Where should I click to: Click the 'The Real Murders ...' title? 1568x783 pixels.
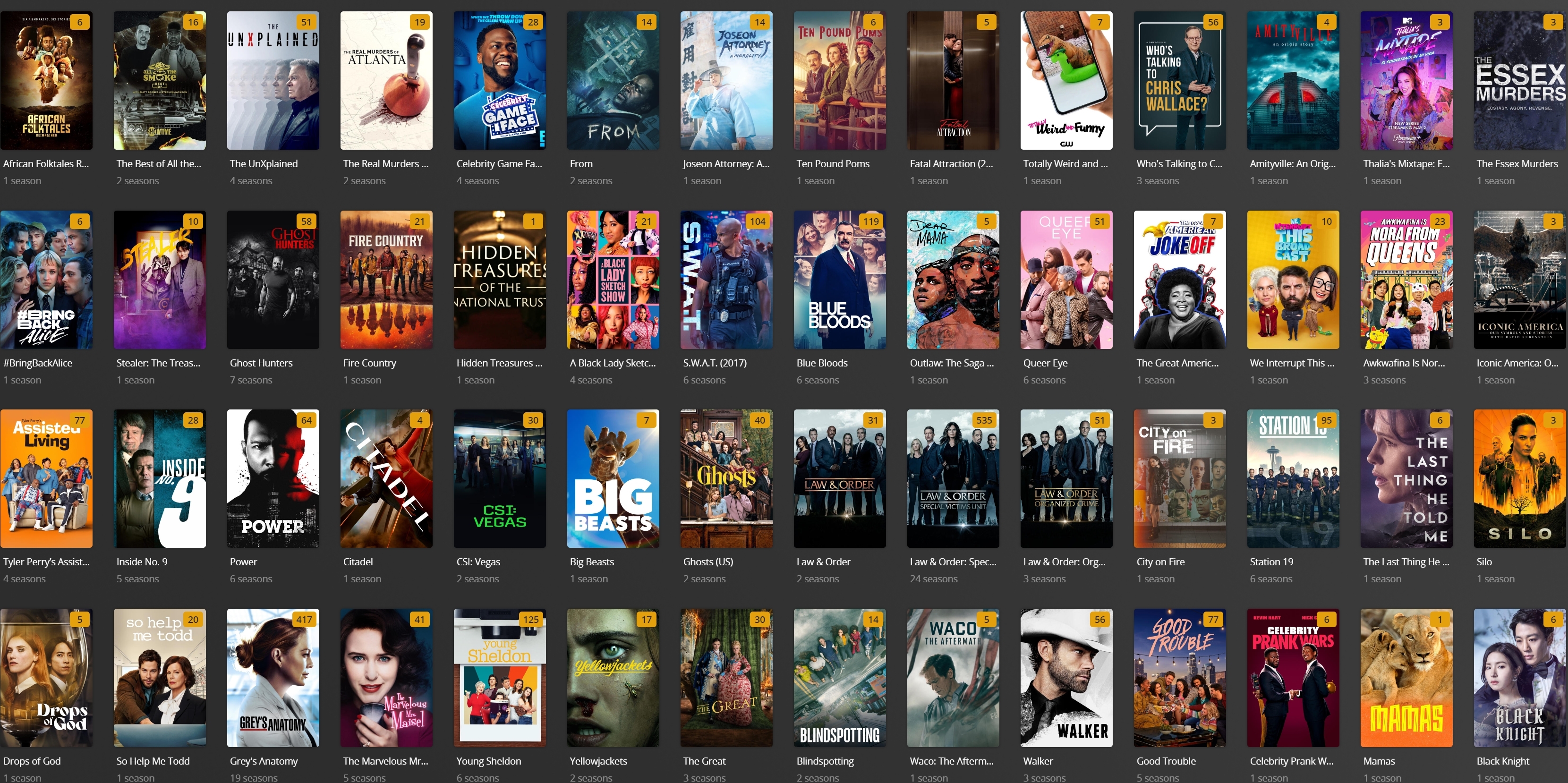pyautogui.click(x=385, y=164)
